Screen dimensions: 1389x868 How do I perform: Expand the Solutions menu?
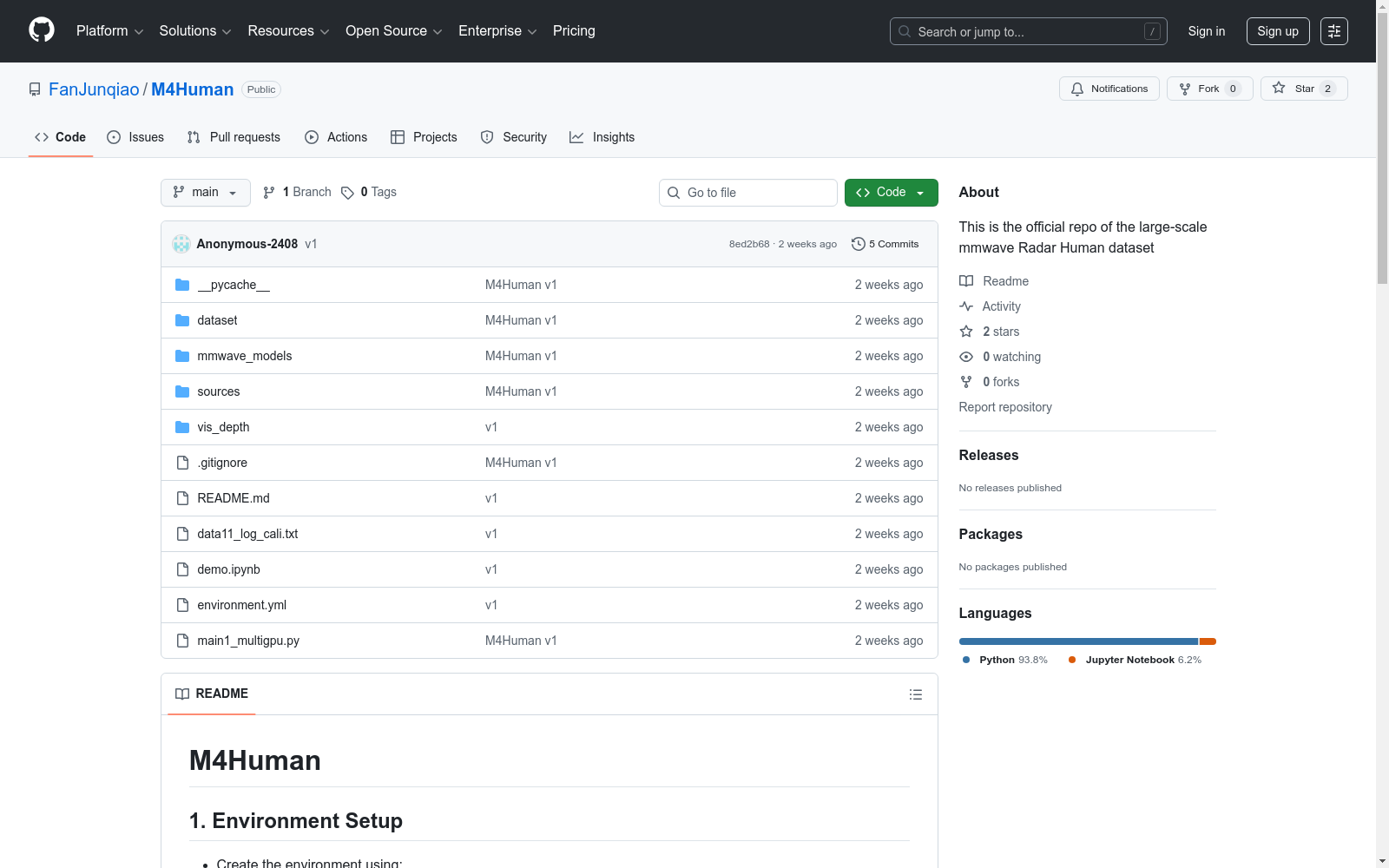(195, 31)
